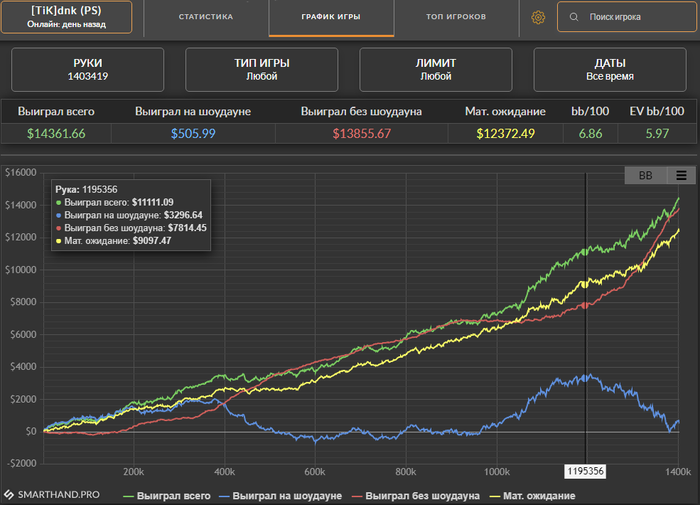This screenshot has width=700, height=505.
Task: Click tooltip header 'Рука: 1195356'
Action: [x=87, y=189]
